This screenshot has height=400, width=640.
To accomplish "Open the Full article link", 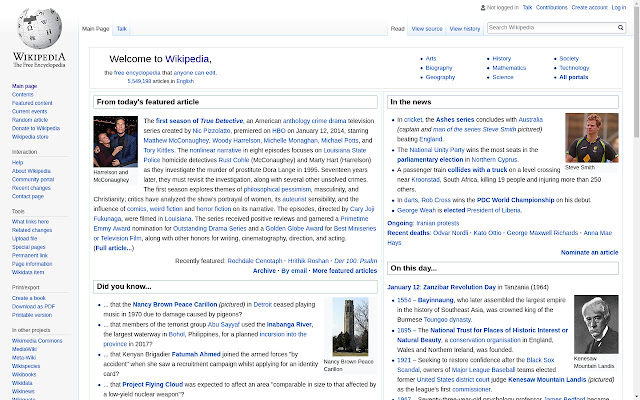I will pos(113,248).
